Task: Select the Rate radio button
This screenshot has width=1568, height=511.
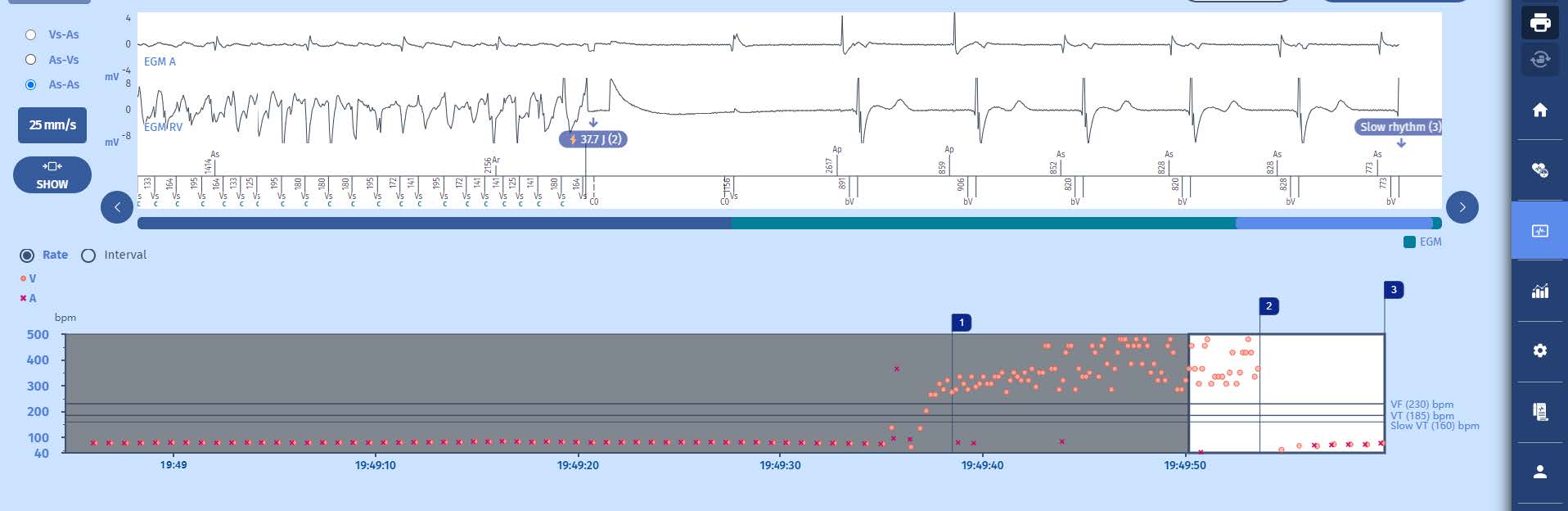Action: 27,255
